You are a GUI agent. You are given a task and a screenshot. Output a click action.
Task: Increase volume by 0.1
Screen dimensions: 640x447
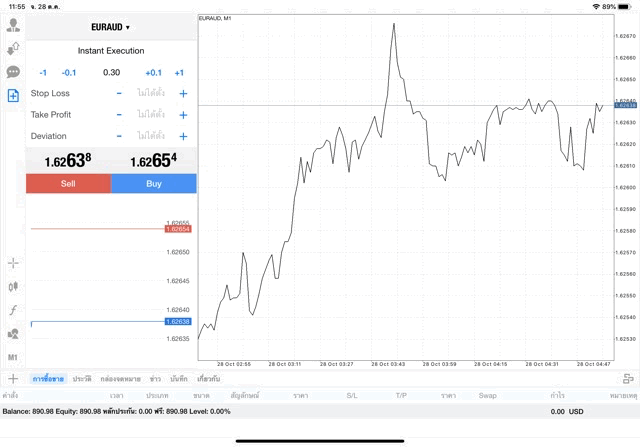(153, 72)
